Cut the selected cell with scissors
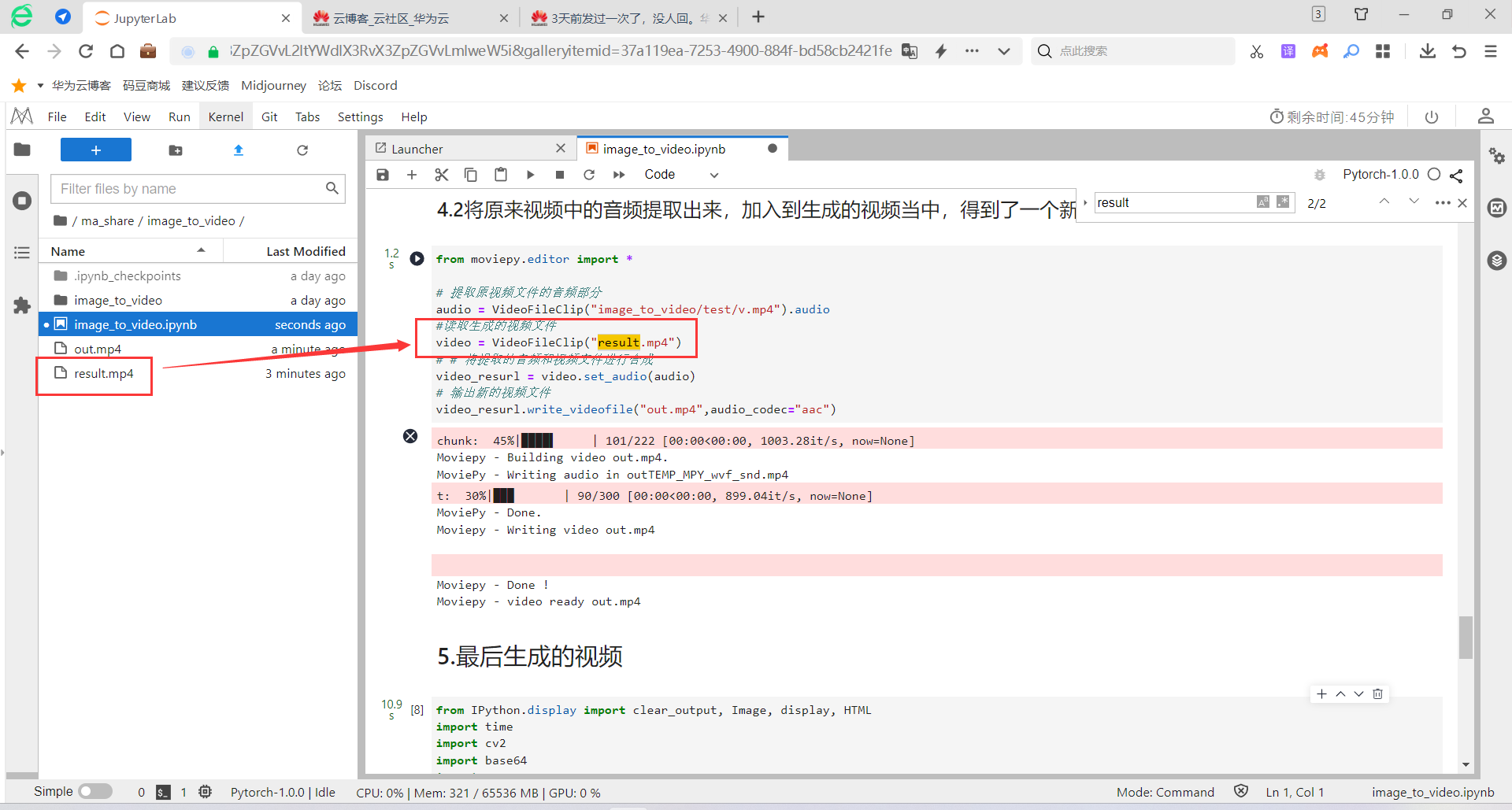 (x=442, y=175)
